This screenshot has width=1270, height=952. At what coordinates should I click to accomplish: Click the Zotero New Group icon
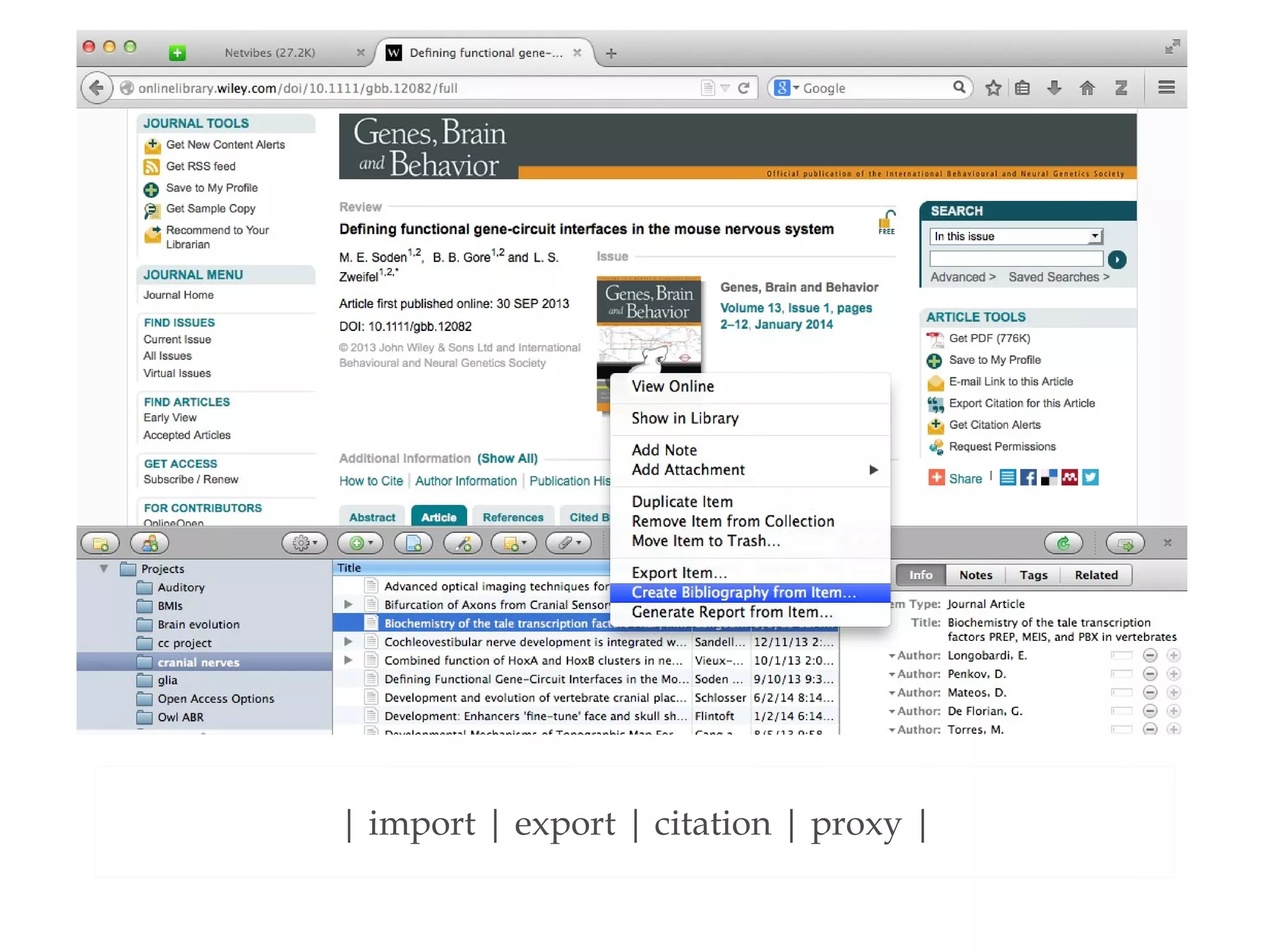pos(149,544)
